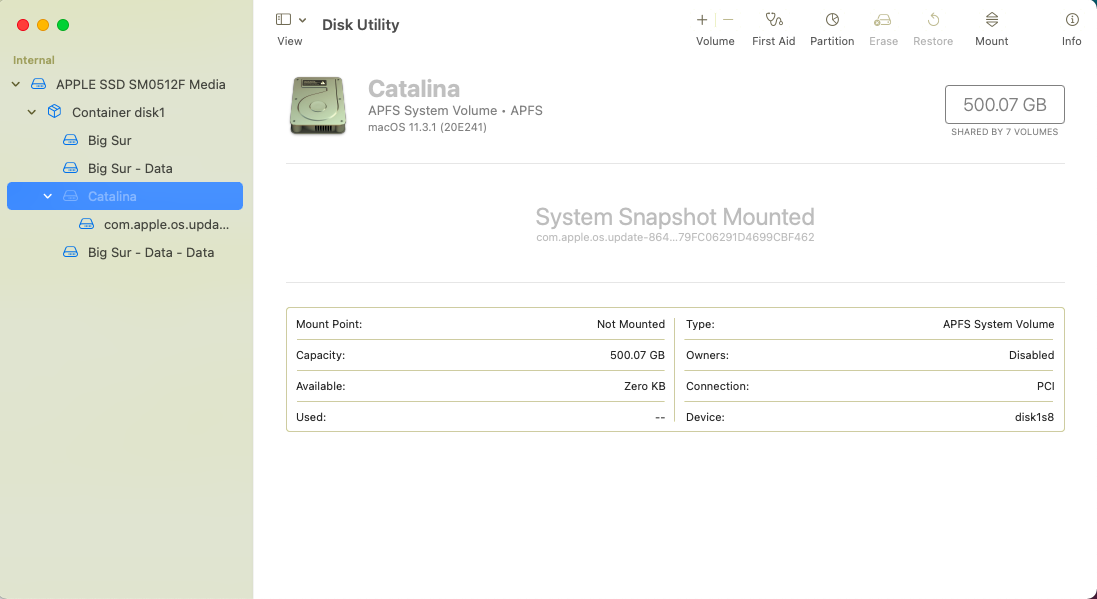
Task: Select the Big Sur volume row
Action: [125, 140]
